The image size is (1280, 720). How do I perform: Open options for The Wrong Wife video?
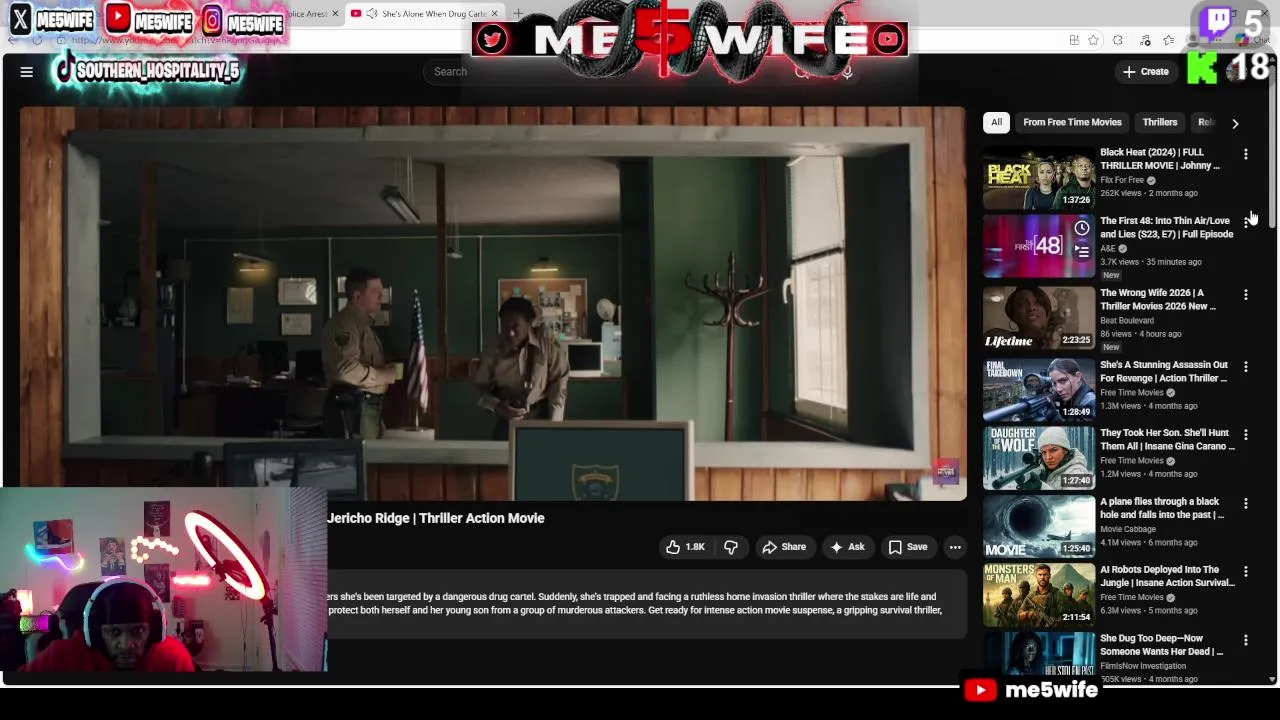tap(1246, 295)
